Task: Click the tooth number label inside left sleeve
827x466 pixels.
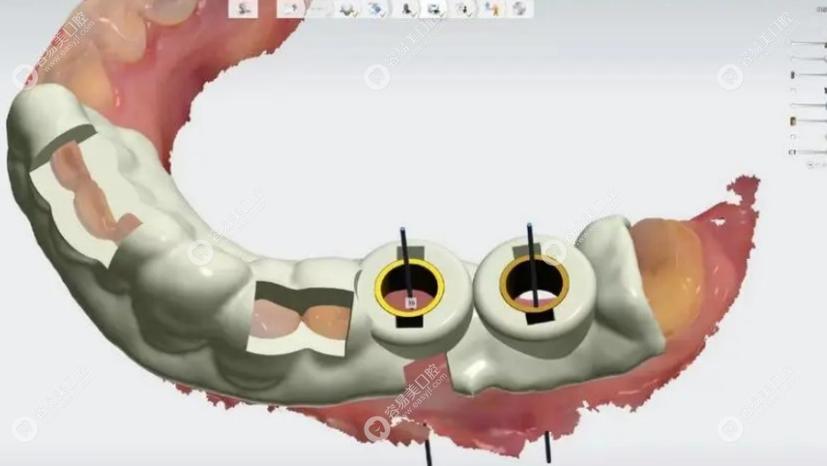Action: click(409, 299)
